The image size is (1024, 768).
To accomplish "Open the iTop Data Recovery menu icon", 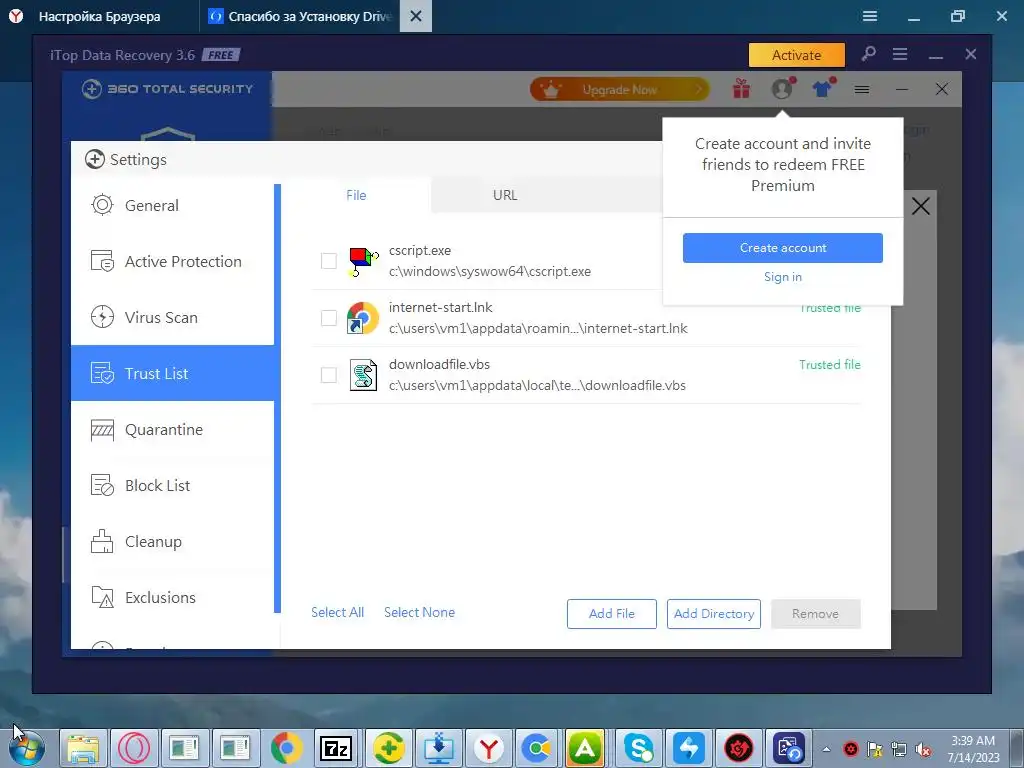I will (x=900, y=54).
